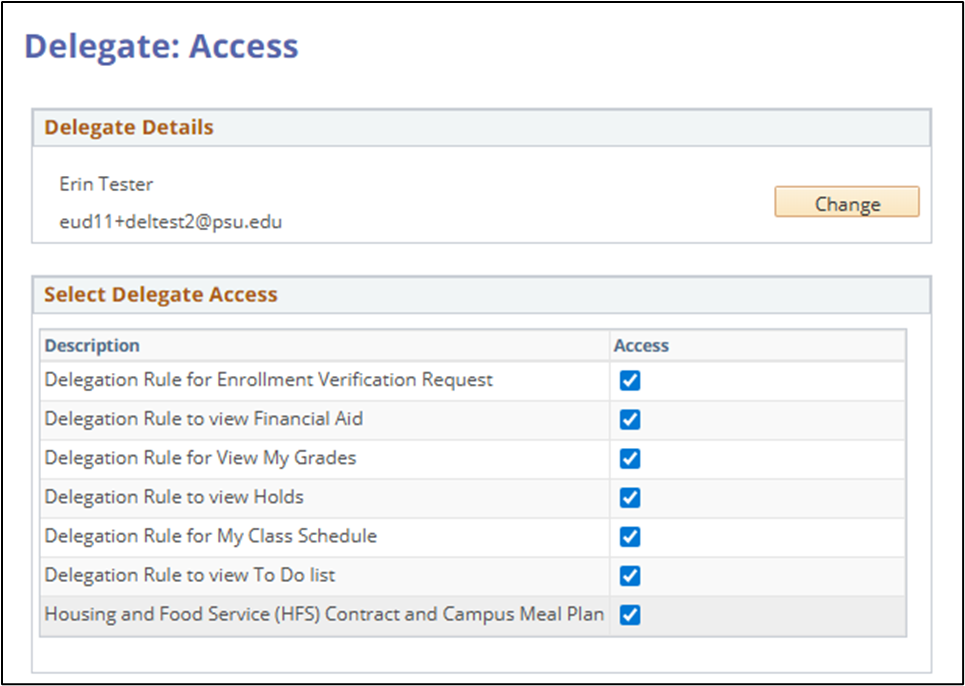Image resolution: width=965 pixels, height=686 pixels.
Task: Click the delegate name Erin Tester
Action: pyautogui.click(x=106, y=184)
